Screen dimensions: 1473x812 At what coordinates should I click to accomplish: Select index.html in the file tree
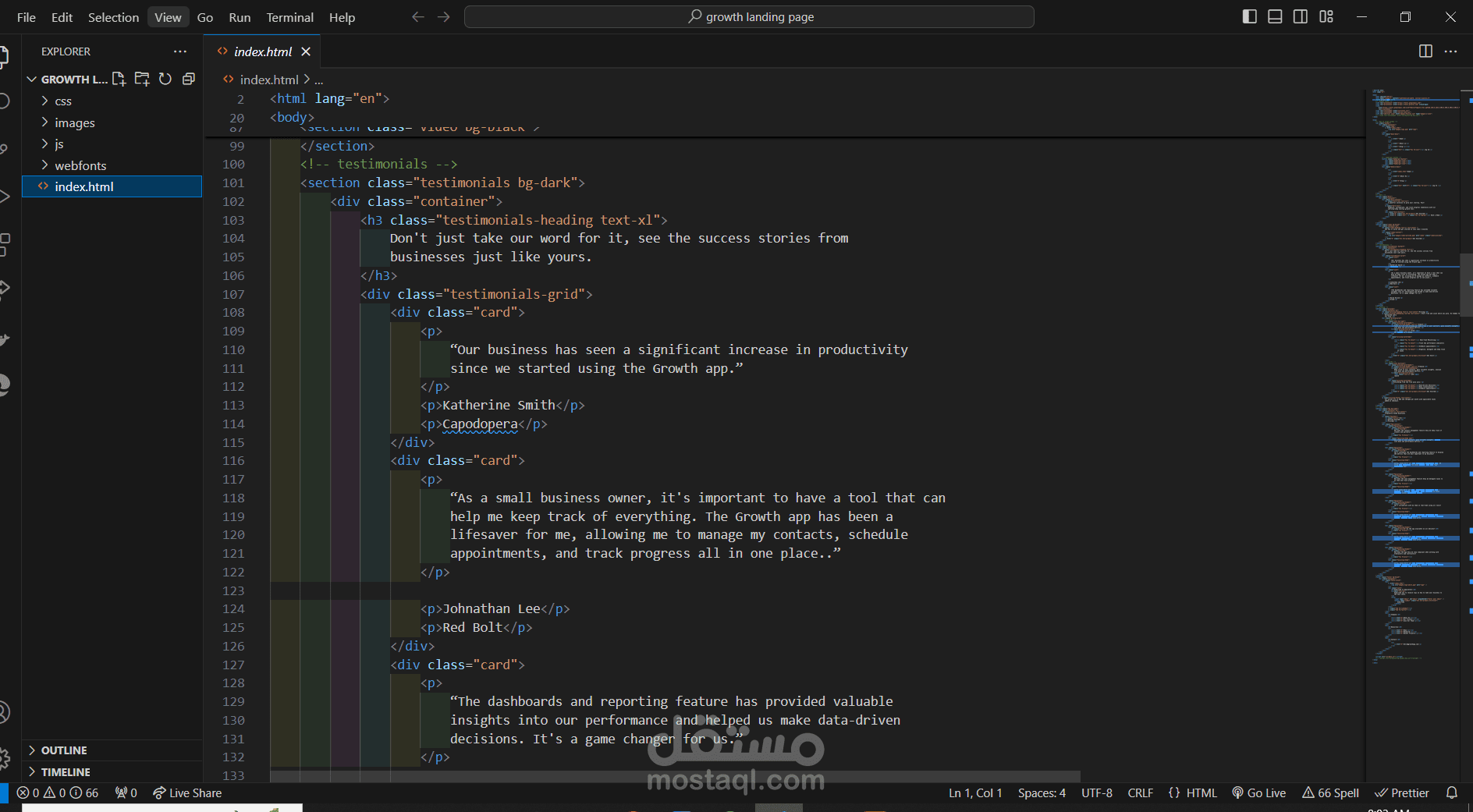[x=112, y=186]
